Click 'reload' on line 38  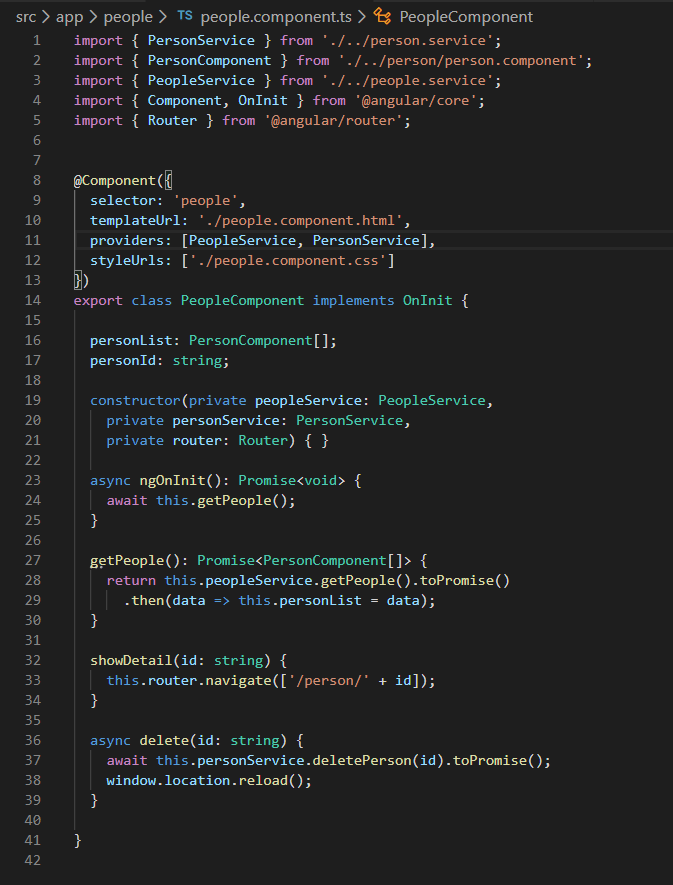[x=263, y=781]
